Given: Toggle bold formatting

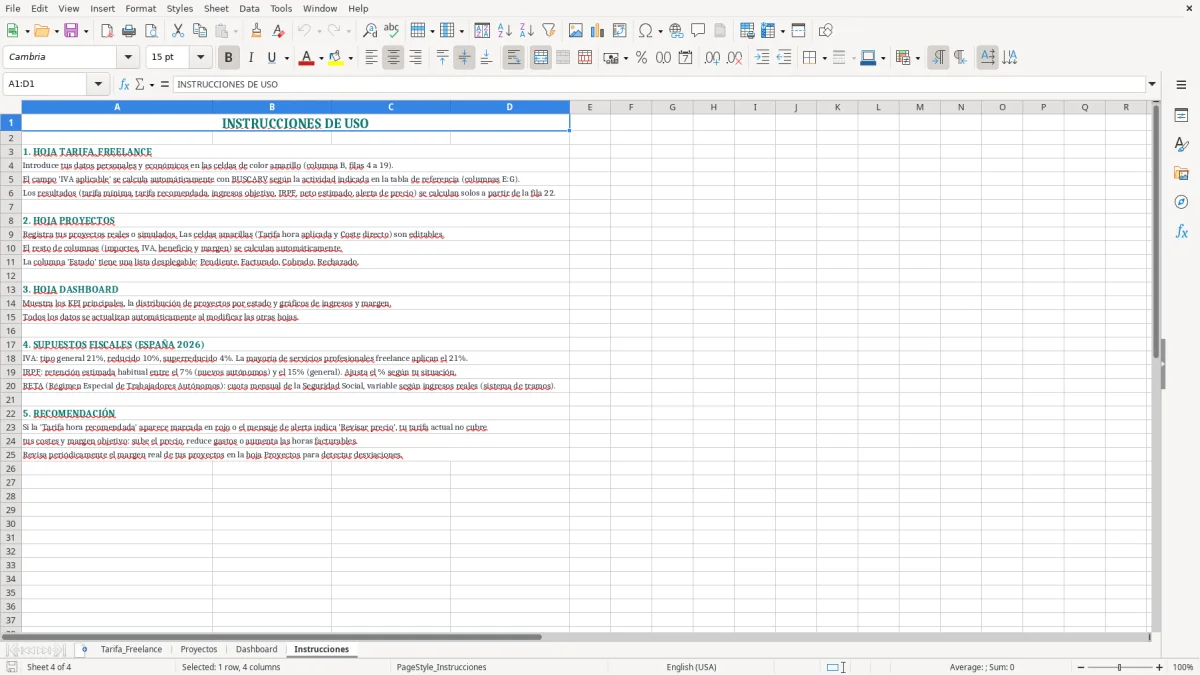Looking at the screenshot, I should (x=228, y=58).
